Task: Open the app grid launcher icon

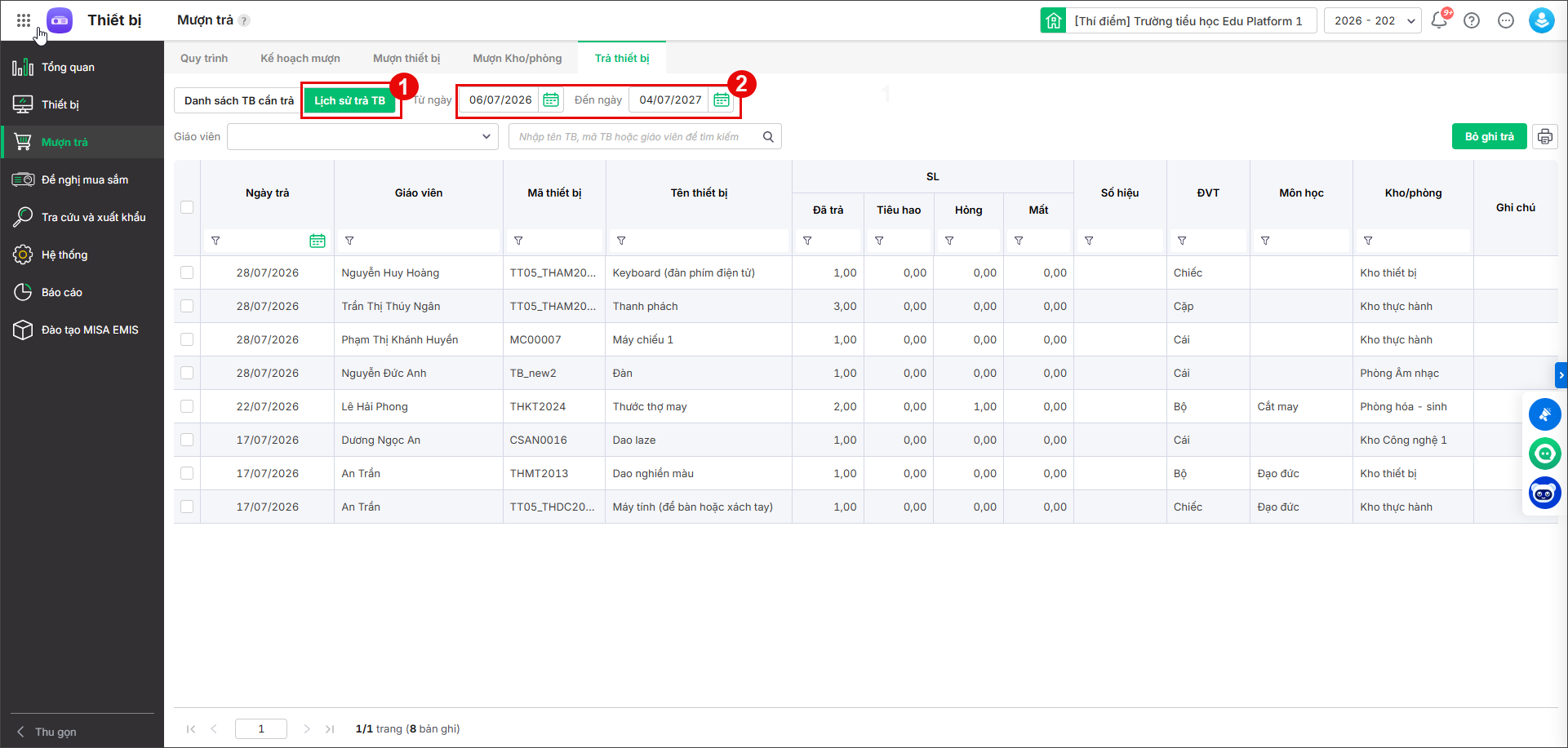Action: pos(24,20)
